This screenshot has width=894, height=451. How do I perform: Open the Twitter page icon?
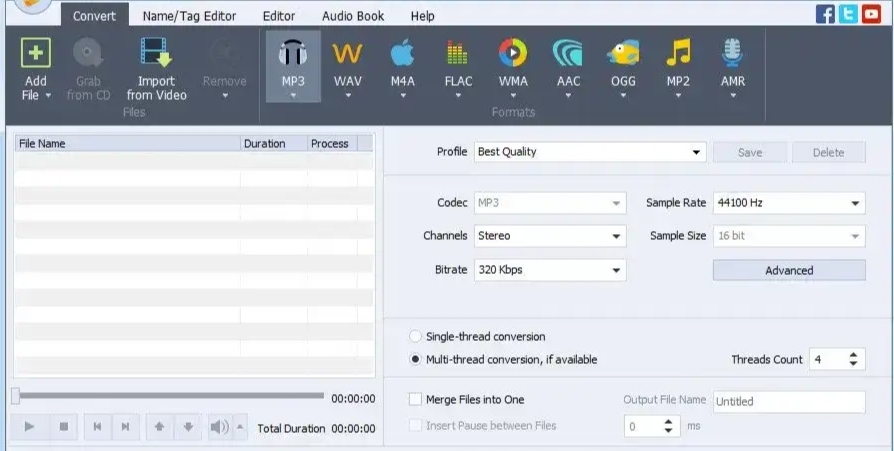(848, 14)
